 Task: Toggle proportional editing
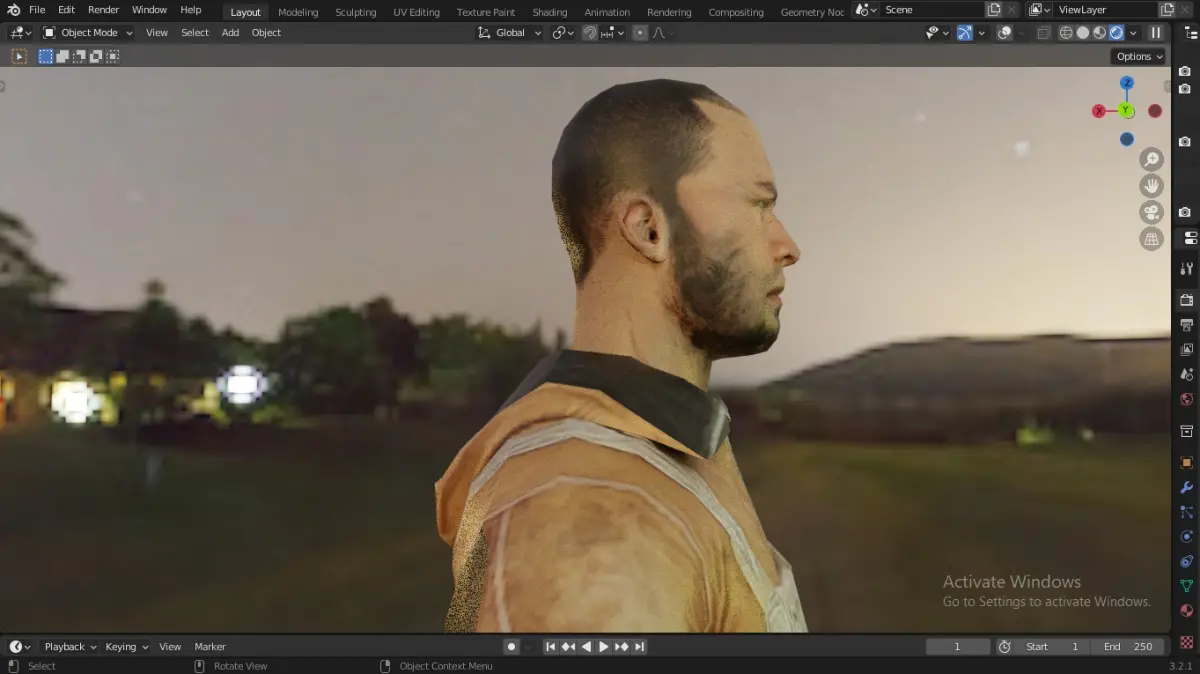(x=640, y=32)
